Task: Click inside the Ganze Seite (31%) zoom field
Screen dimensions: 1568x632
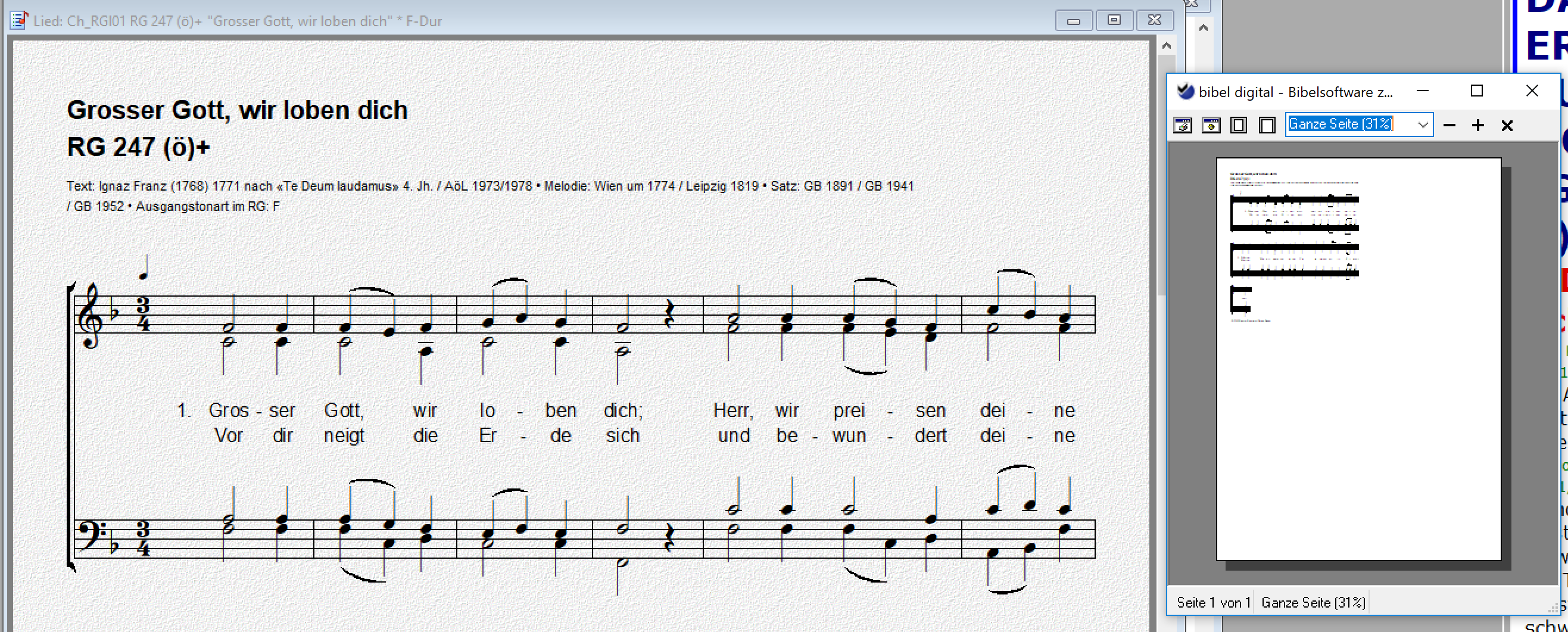Action: (1345, 125)
